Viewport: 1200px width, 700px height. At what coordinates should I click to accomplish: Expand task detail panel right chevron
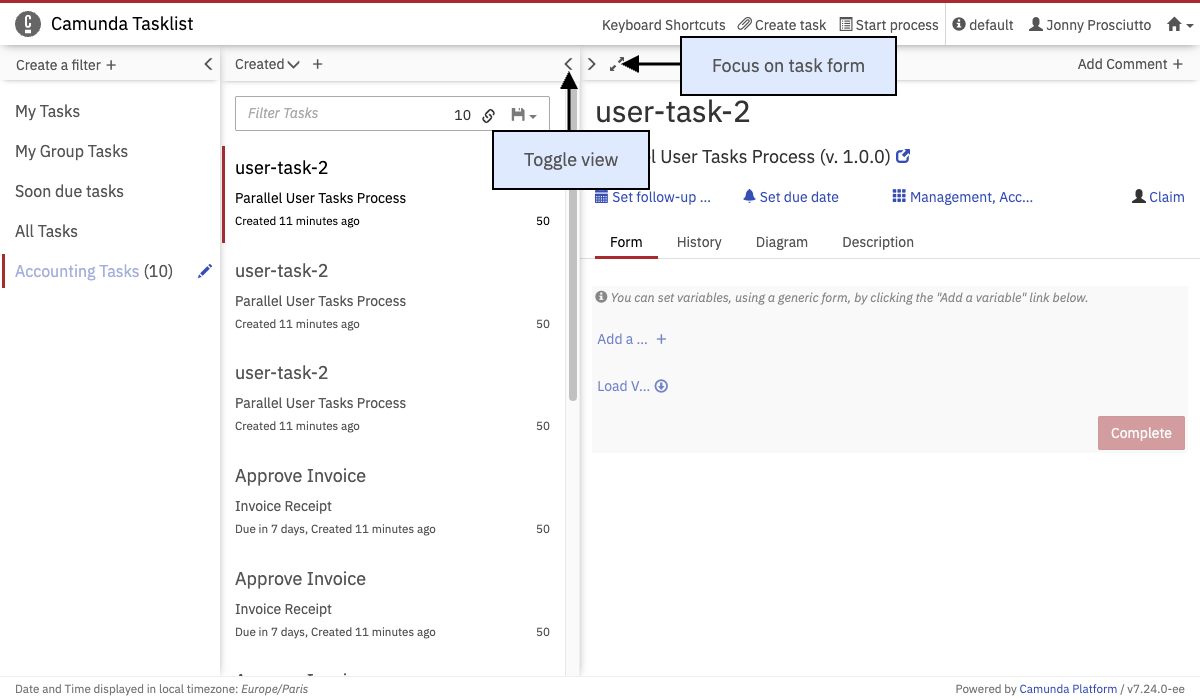[592, 64]
